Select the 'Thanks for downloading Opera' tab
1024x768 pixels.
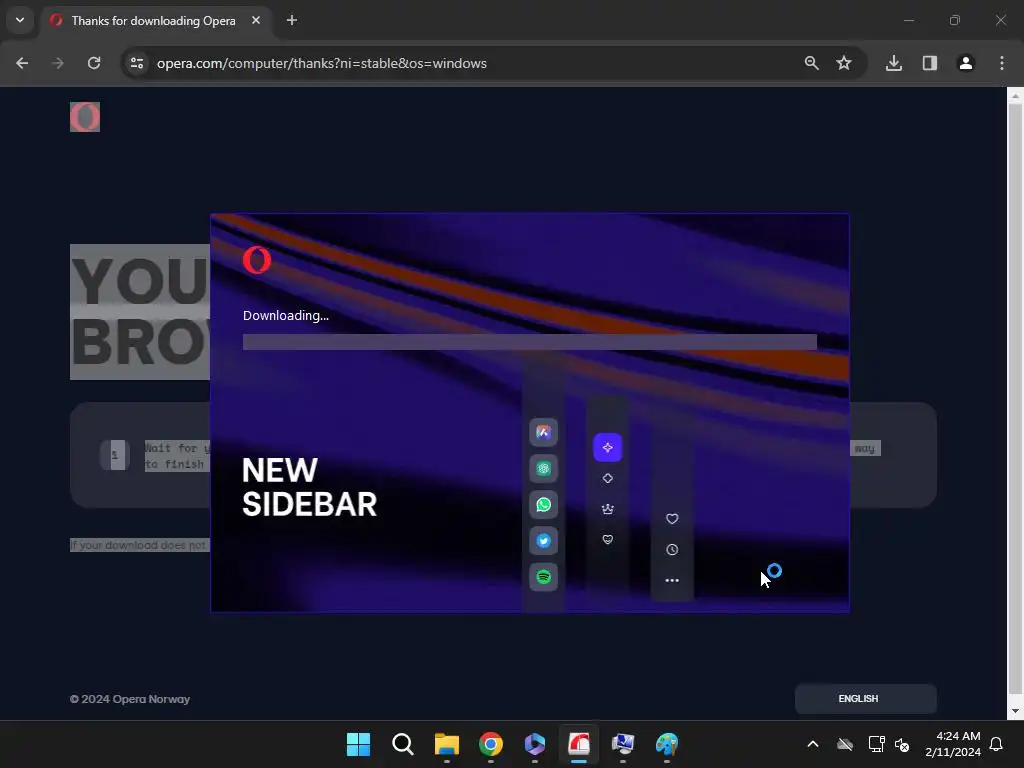[153, 21]
